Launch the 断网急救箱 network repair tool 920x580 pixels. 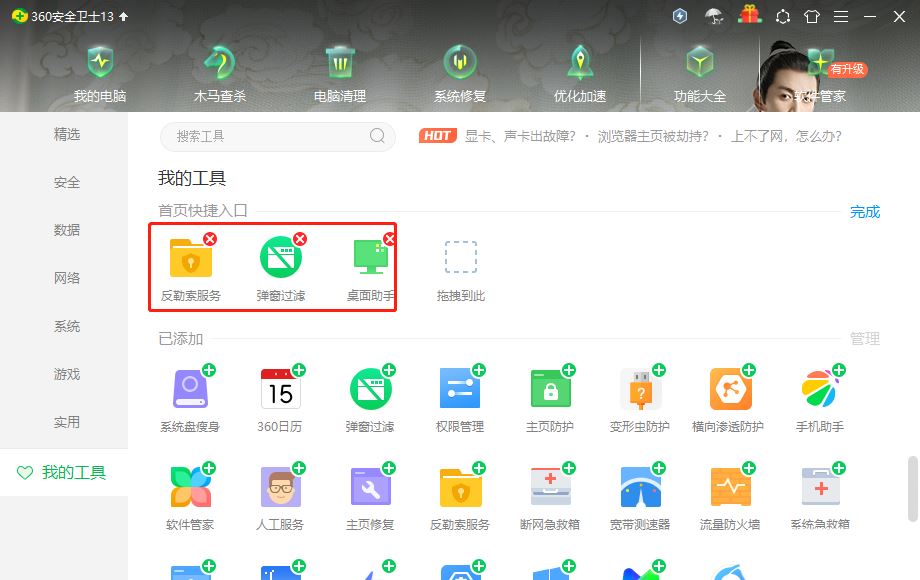550,495
